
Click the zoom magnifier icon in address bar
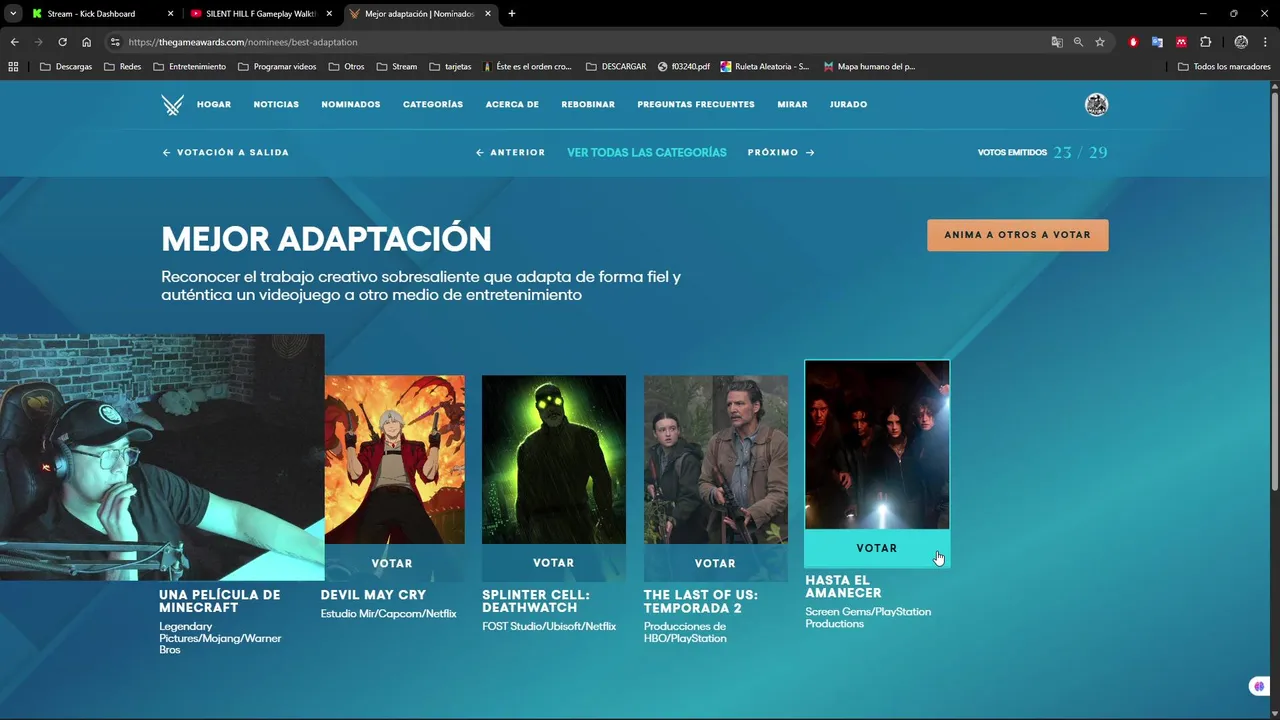point(1078,42)
